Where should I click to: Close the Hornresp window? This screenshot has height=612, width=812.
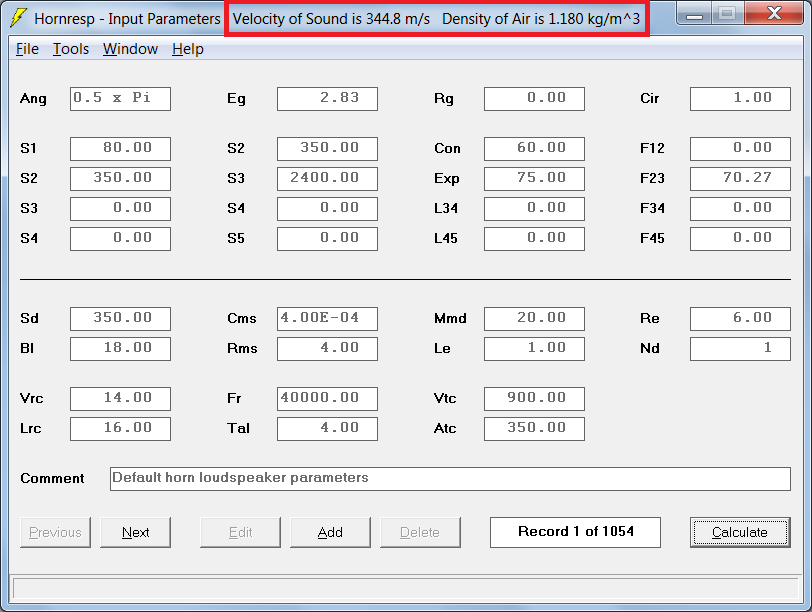[775, 14]
